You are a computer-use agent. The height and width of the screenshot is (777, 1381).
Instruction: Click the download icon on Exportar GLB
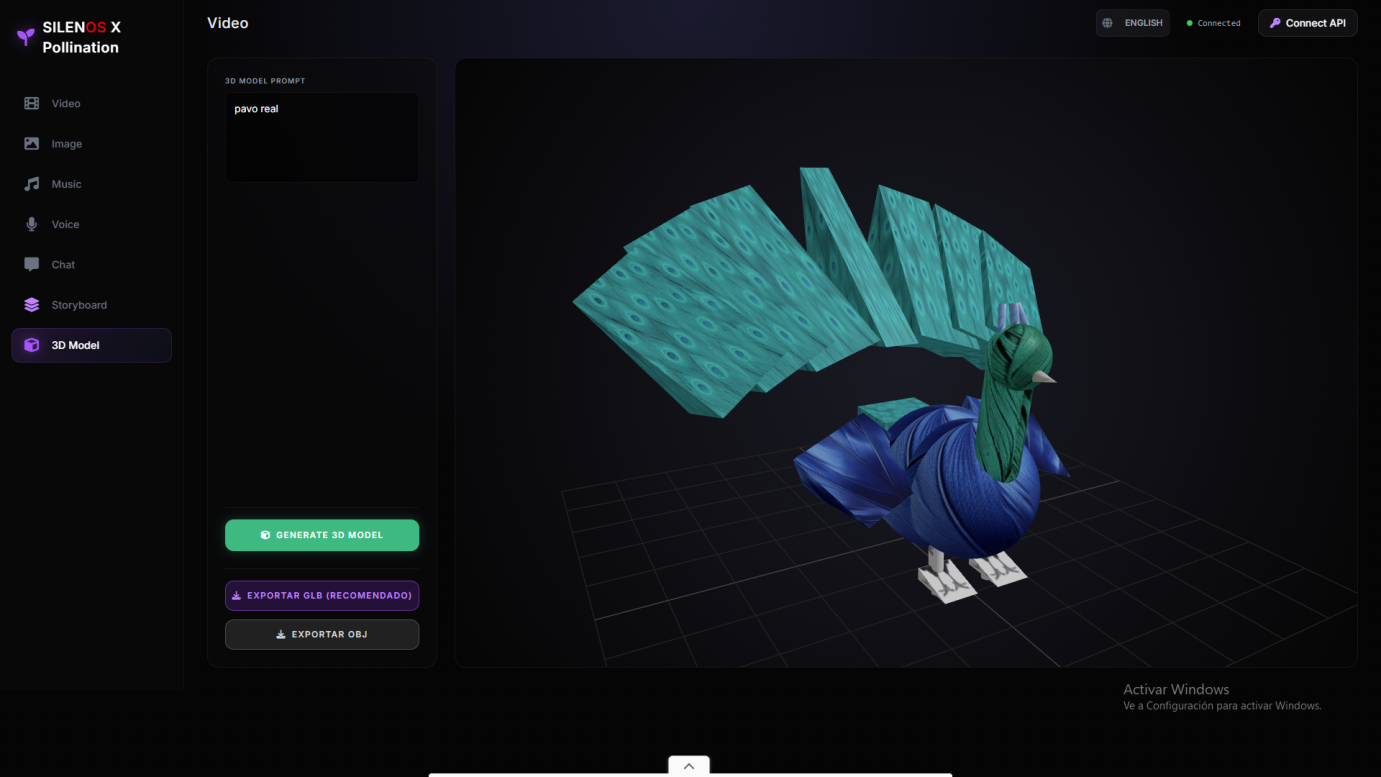pyautogui.click(x=234, y=594)
